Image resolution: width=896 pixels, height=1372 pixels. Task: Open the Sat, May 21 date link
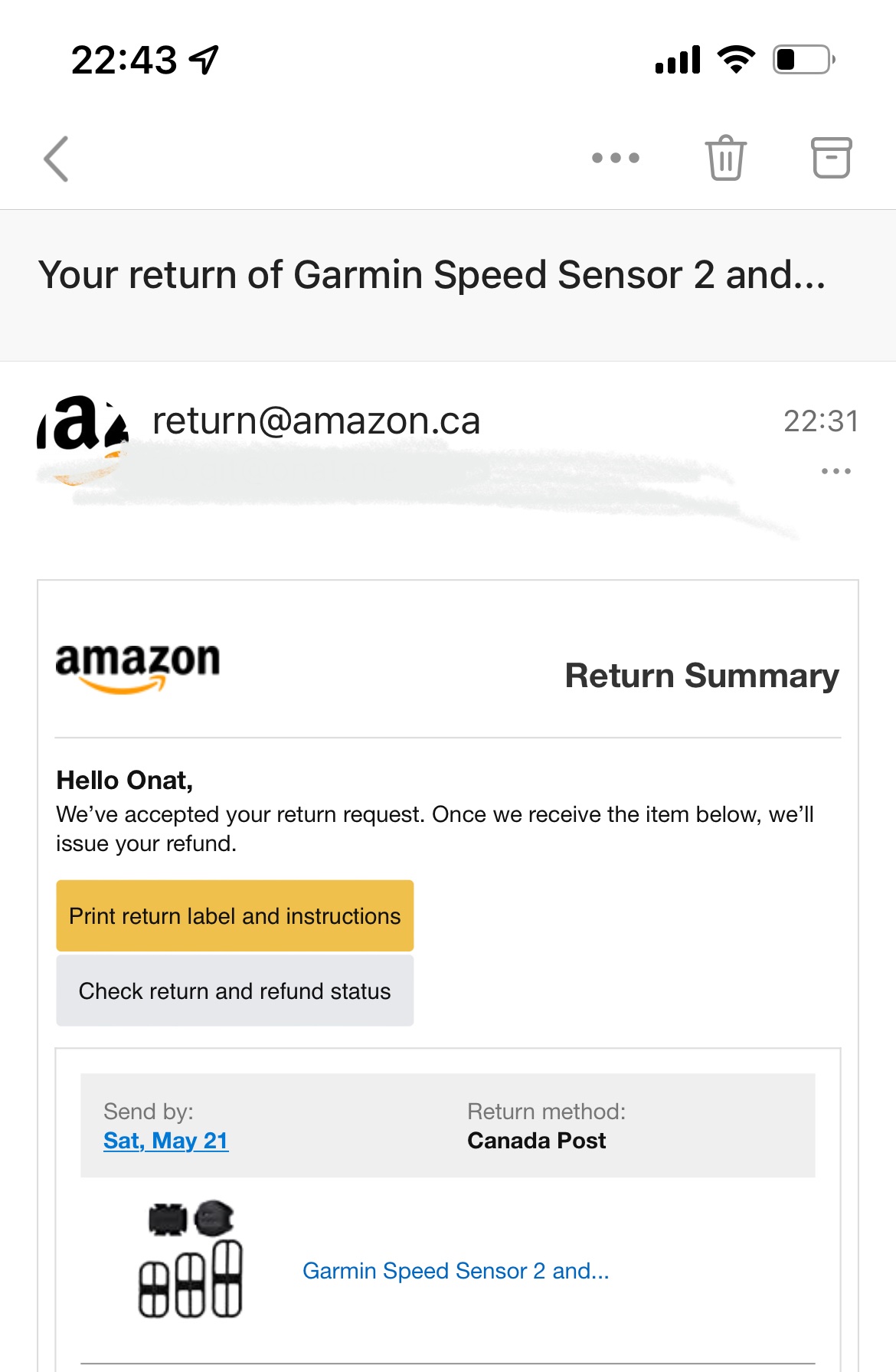pyautogui.click(x=165, y=1141)
